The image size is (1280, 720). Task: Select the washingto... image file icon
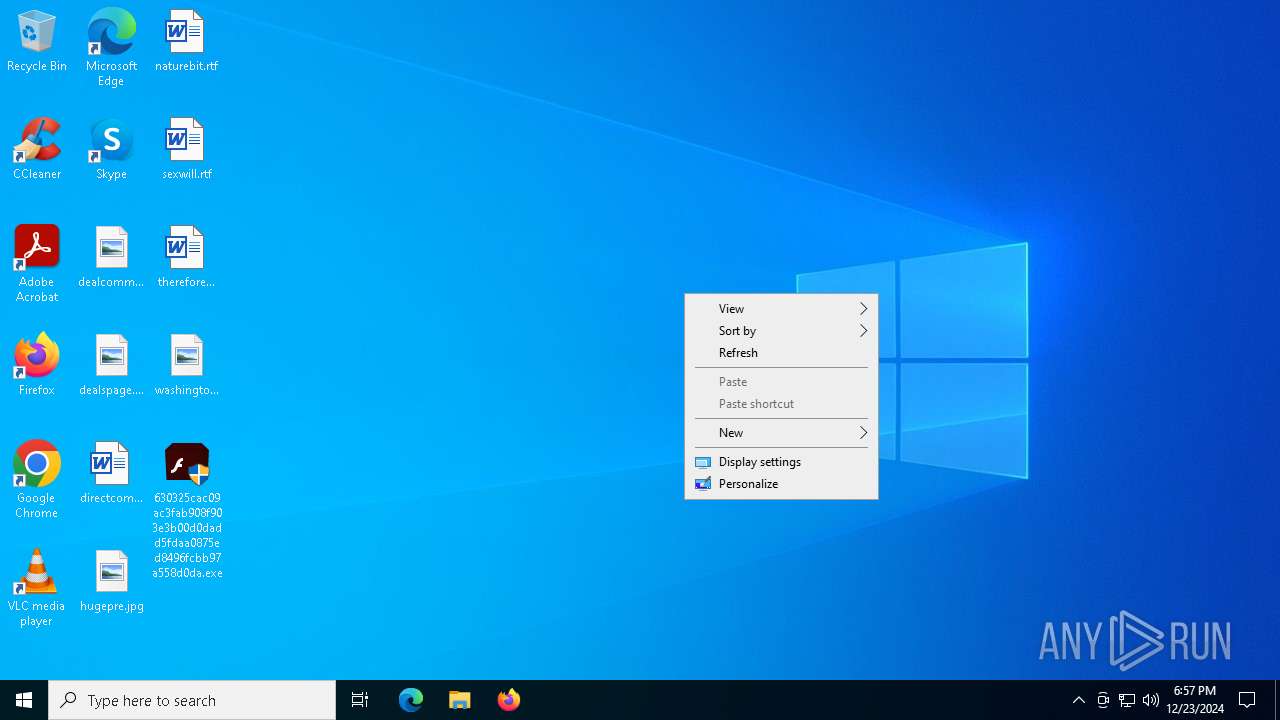coord(186,365)
